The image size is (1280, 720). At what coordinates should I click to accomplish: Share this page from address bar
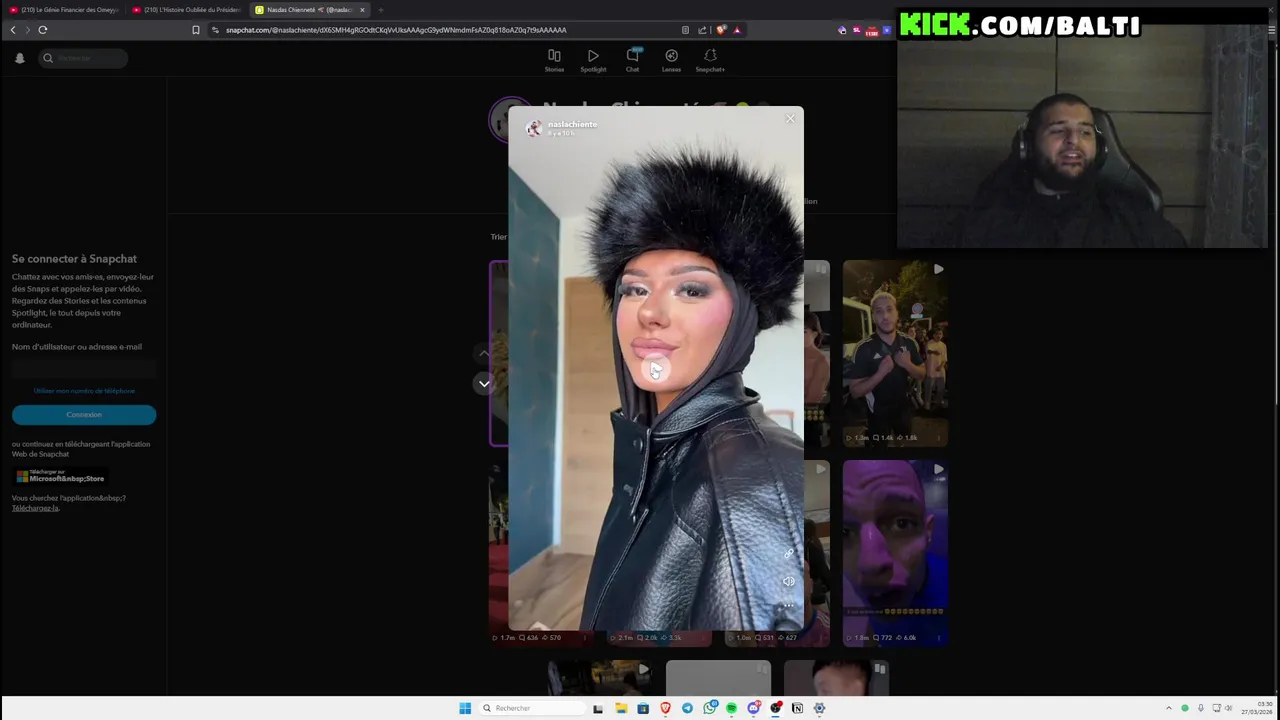click(x=702, y=30)
